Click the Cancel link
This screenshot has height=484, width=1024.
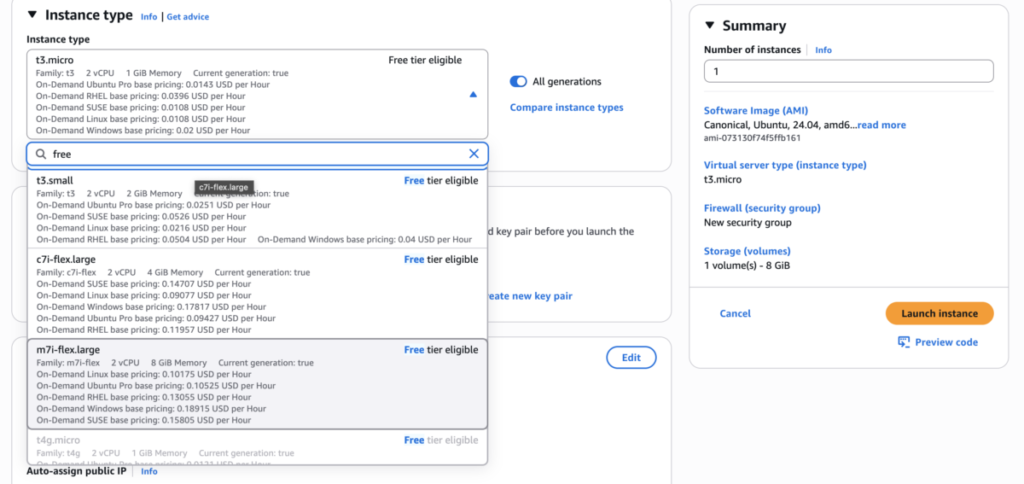coord(735,313)
